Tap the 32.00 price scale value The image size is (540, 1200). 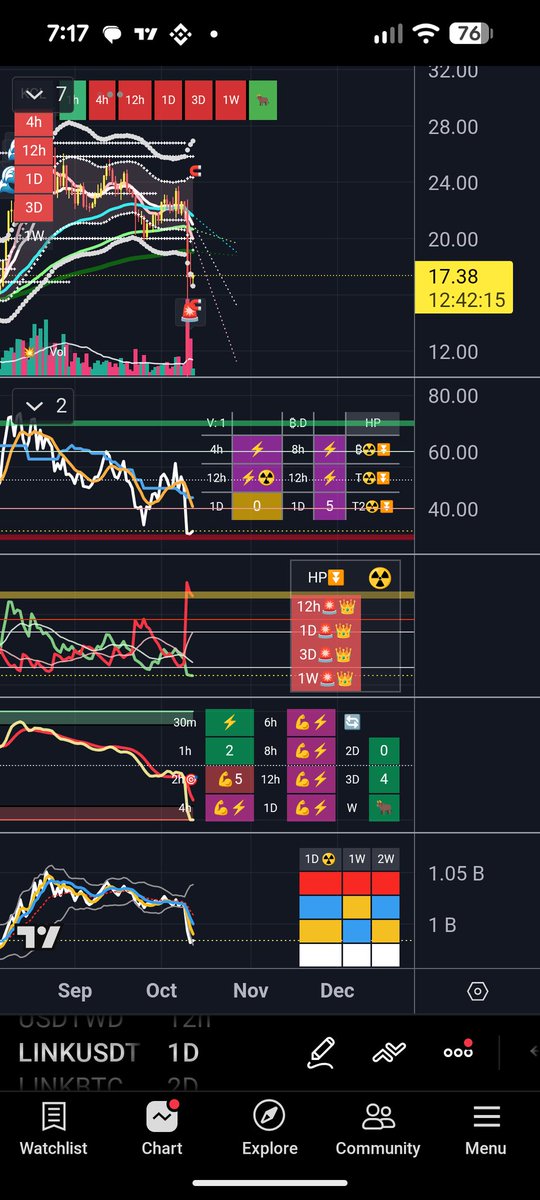453,72
